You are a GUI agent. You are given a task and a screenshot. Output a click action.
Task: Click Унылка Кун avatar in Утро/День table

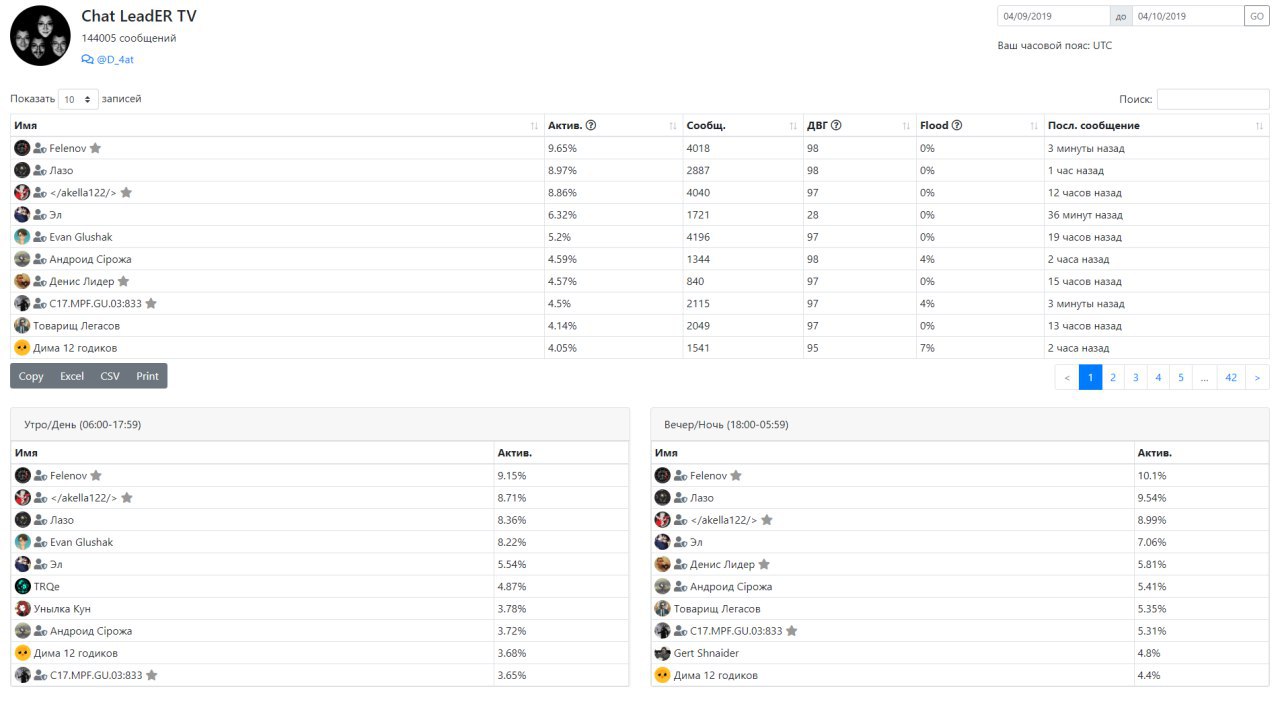[x=22, y=608]
